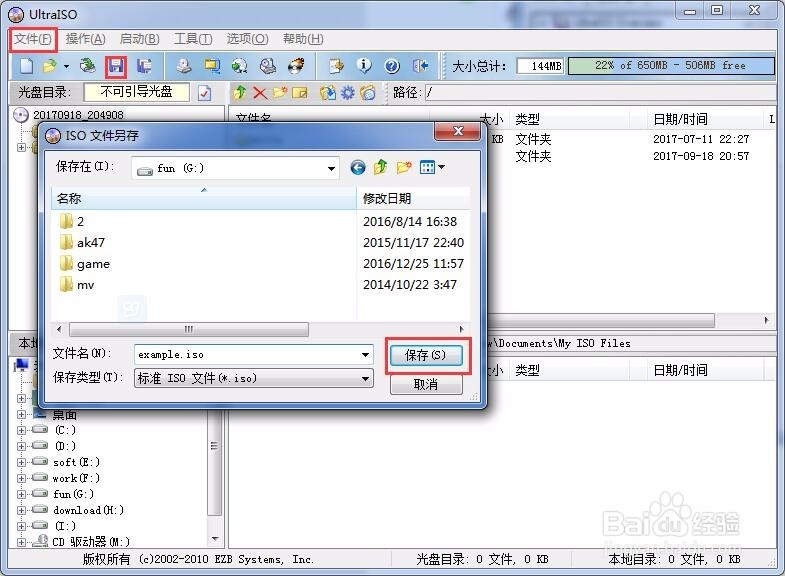Click the Open file folder toolbar icon
Image resolution: width=785 pixels, height=576 pixels.
pyautogui.click(x=50, y=66)
